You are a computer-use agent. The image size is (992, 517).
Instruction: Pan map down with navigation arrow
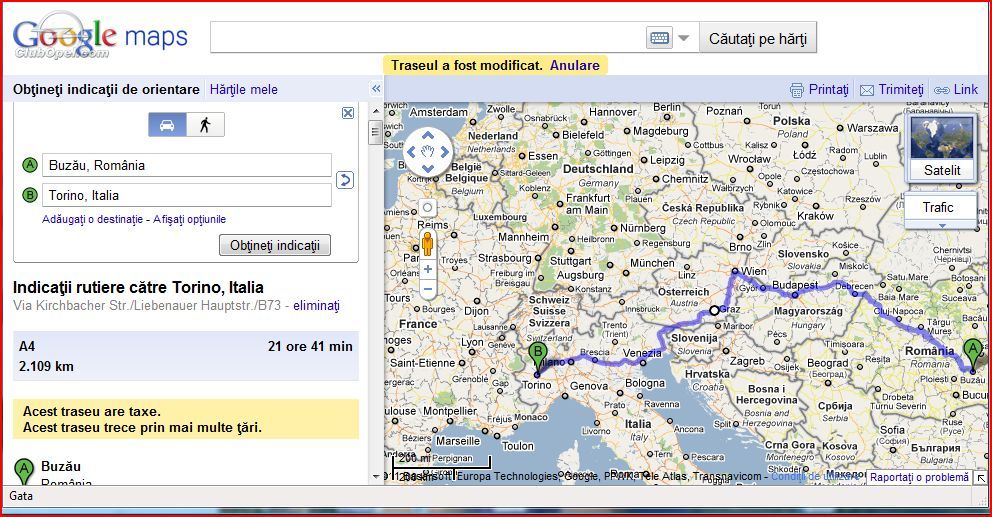click(x=428, y=168)
